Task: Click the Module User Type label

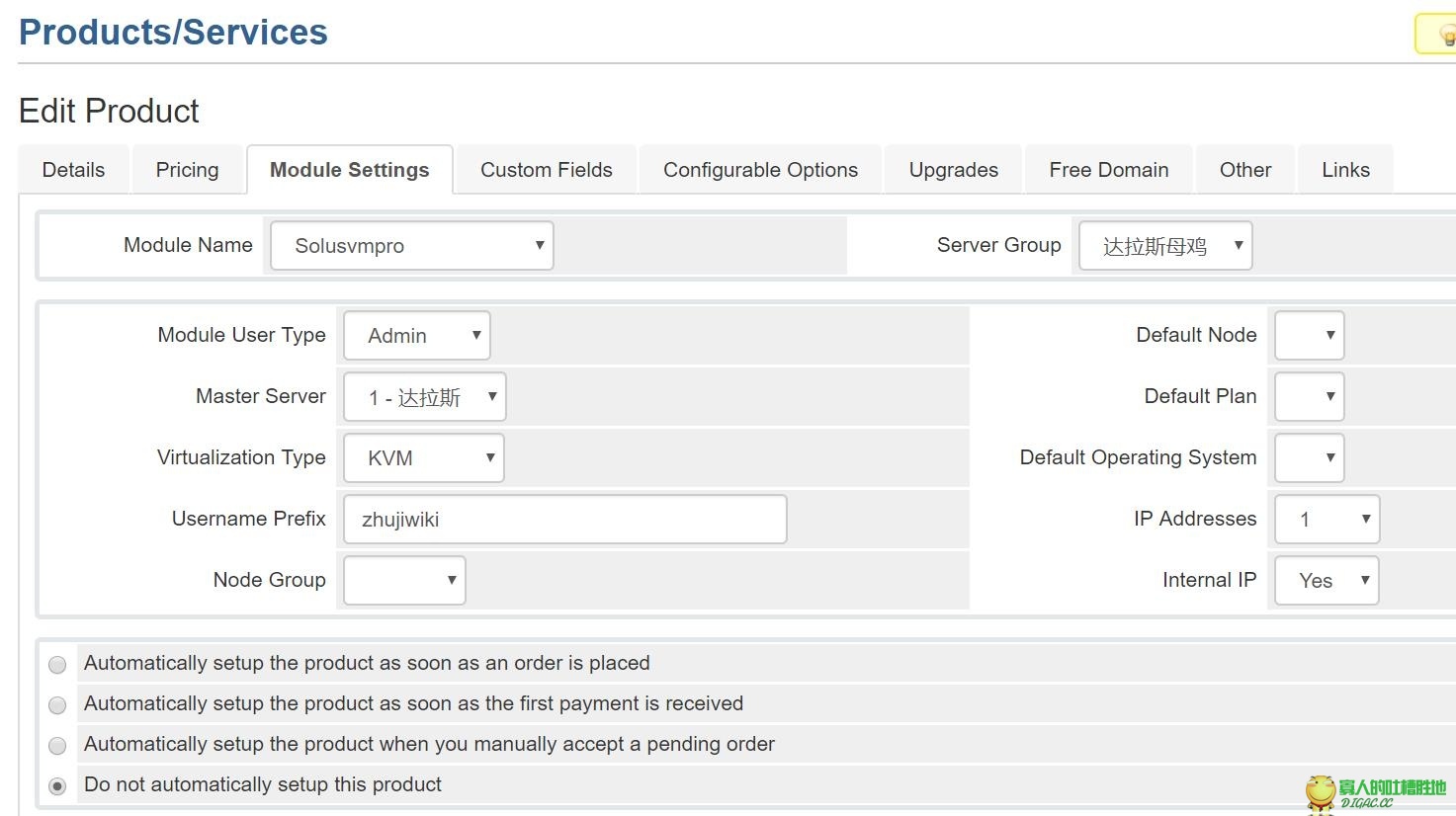Action: pos(241,335)
